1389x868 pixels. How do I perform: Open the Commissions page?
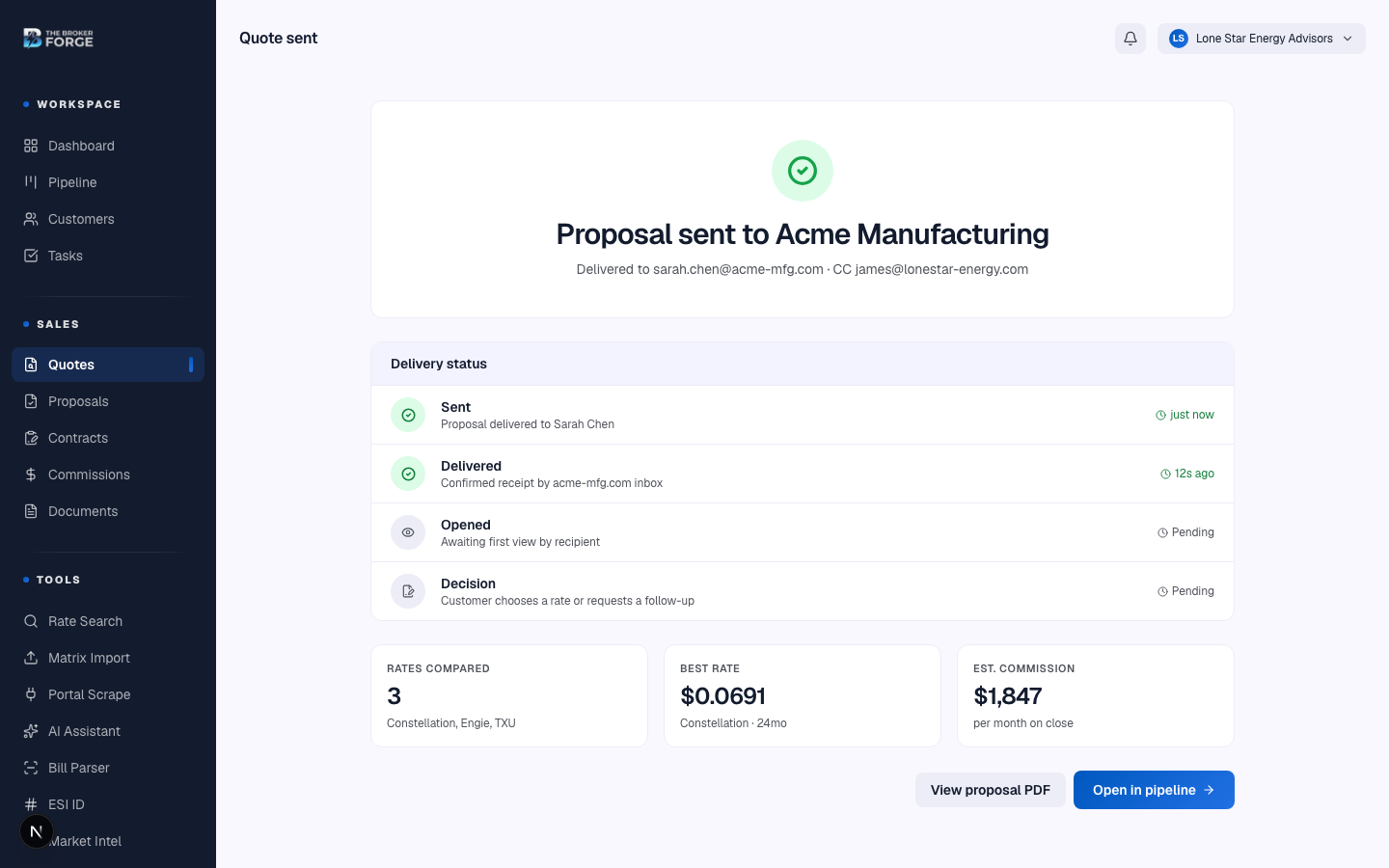(x=108, y=475)
